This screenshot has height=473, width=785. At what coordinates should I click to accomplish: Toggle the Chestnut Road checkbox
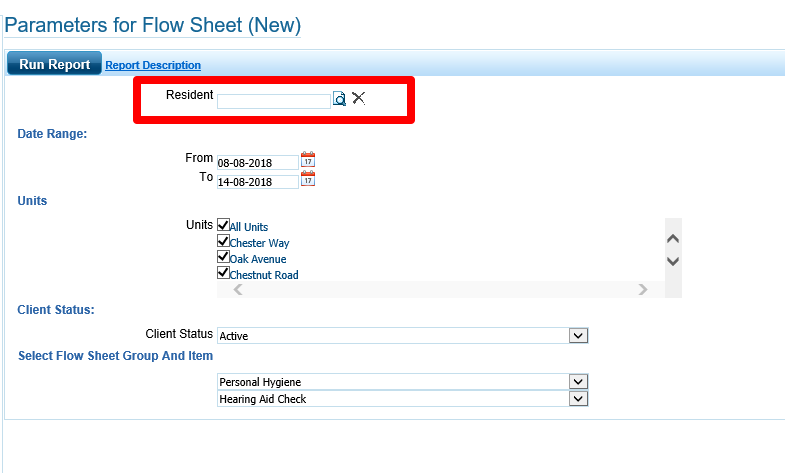tap(223, 273)
